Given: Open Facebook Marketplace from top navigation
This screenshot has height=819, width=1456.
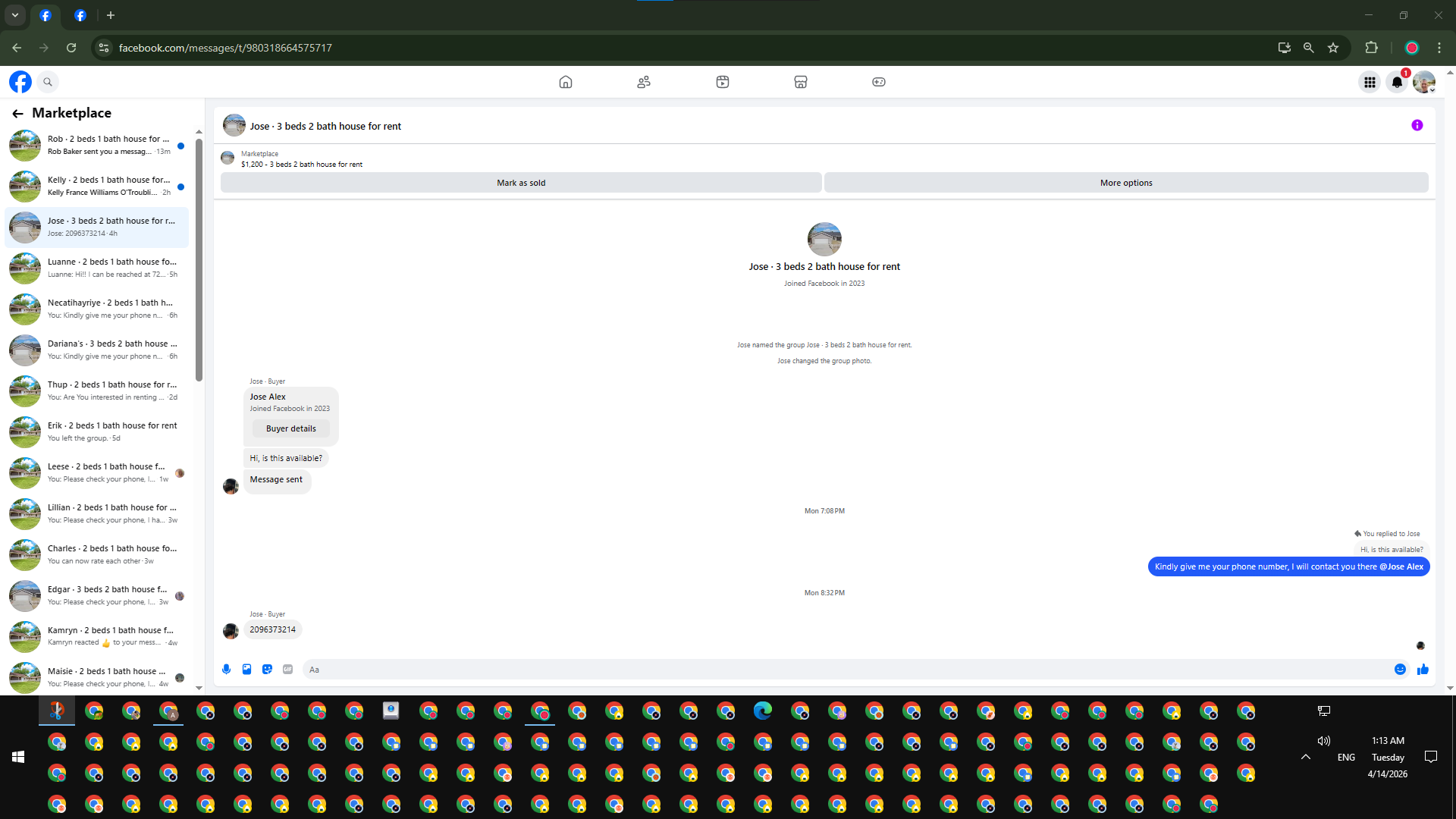Looking at the screenshot, I should click(x=800, y=82).
